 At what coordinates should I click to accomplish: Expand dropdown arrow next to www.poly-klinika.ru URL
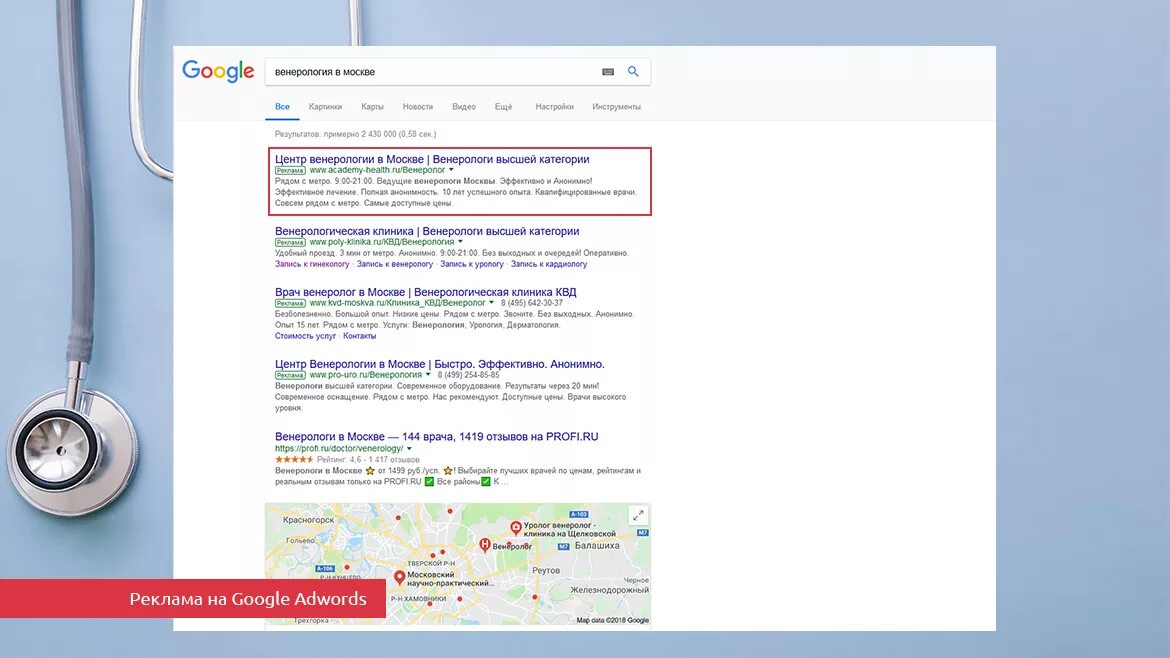460,242
